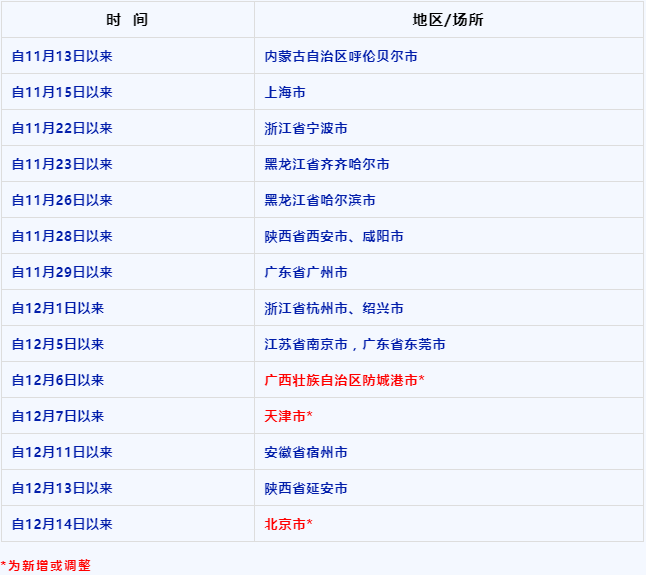Click the red 北京市* cell

[x=449, y=524]
